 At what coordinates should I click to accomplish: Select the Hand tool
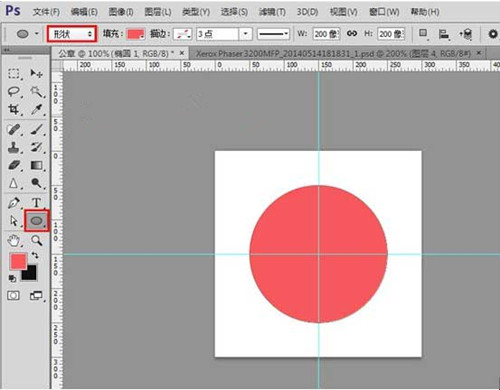[13, 240]
